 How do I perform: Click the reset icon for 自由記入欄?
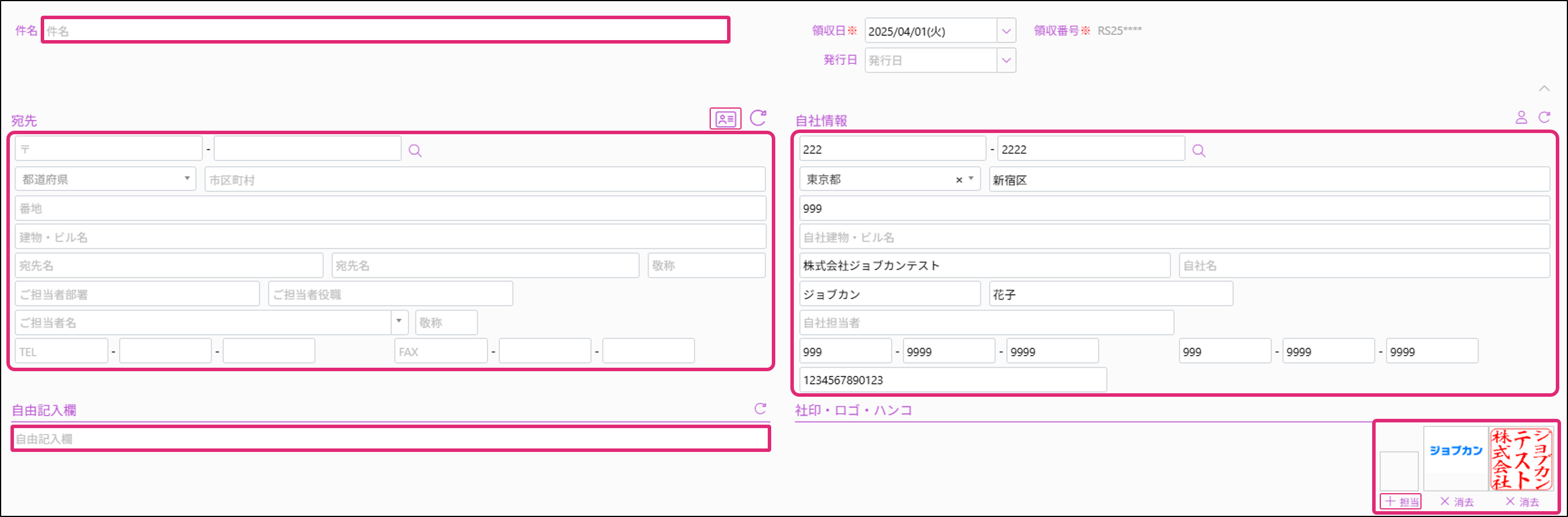pyautogui.click(x=760, y=409)
